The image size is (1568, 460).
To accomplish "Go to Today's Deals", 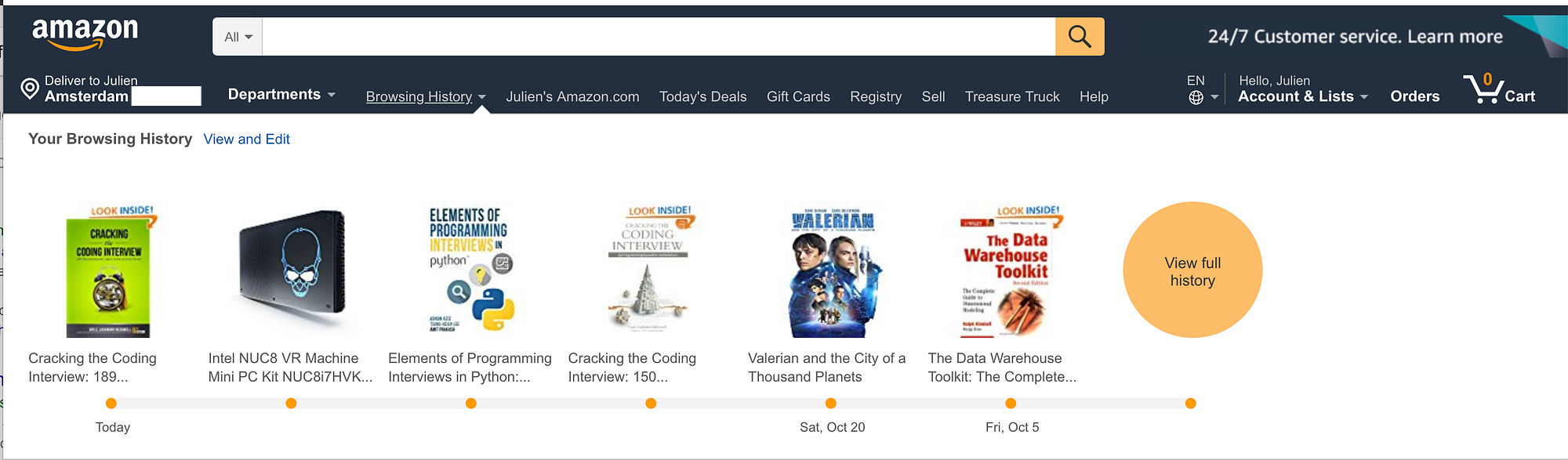I will [x=702, y=96].
